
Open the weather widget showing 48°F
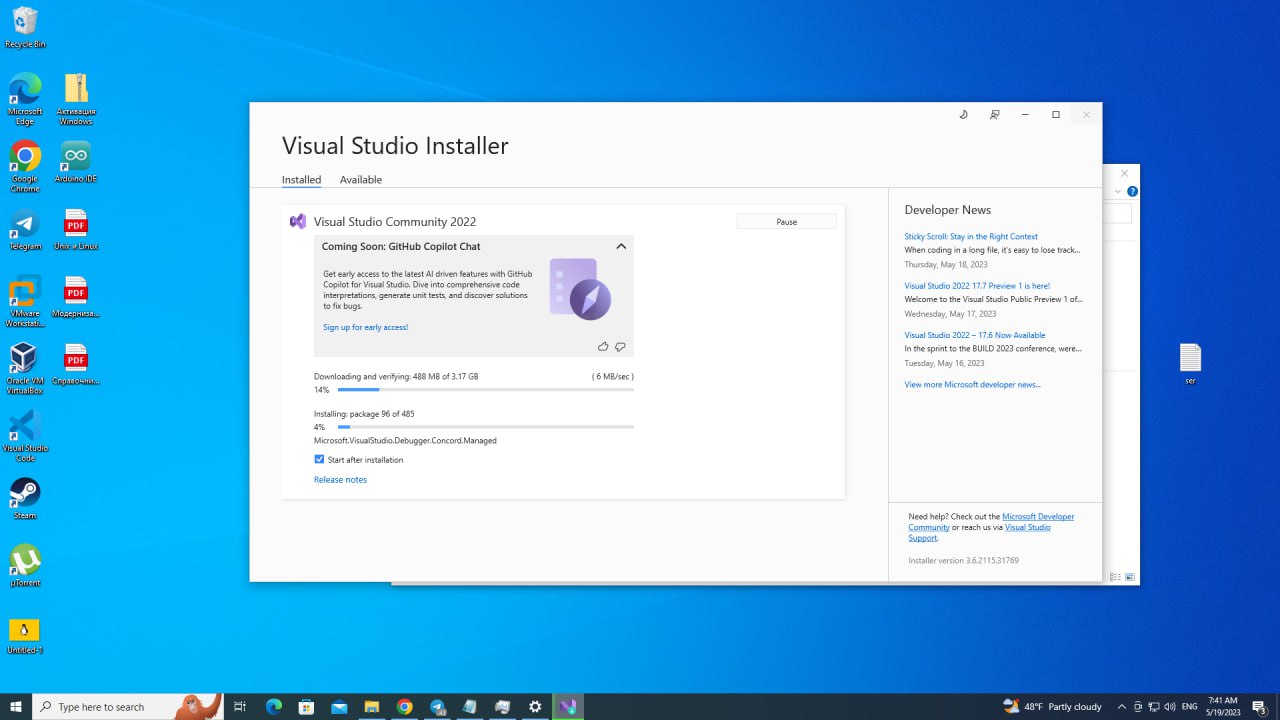pos(1052,707)
